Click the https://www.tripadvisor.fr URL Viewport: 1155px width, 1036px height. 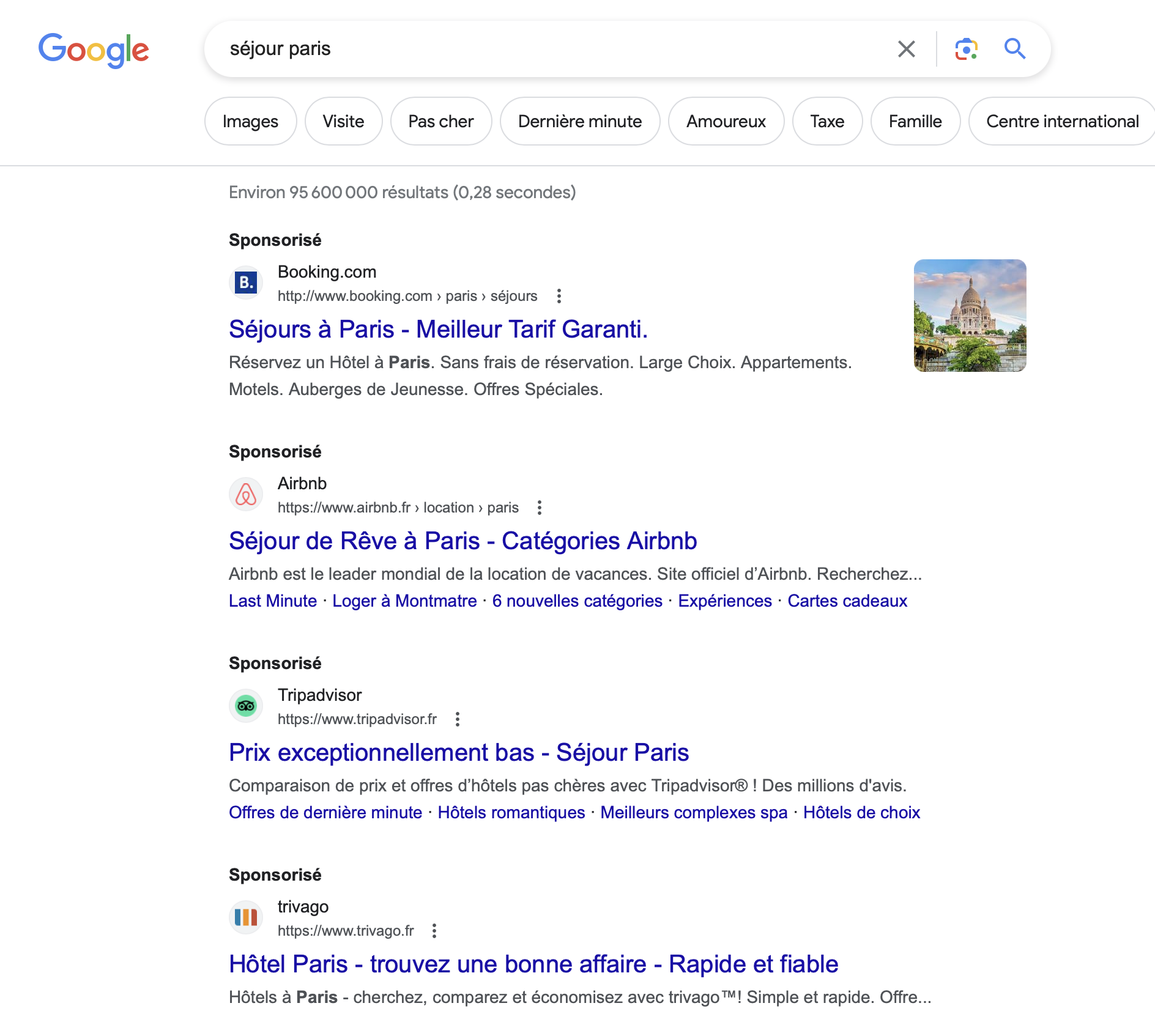point(357,719)
